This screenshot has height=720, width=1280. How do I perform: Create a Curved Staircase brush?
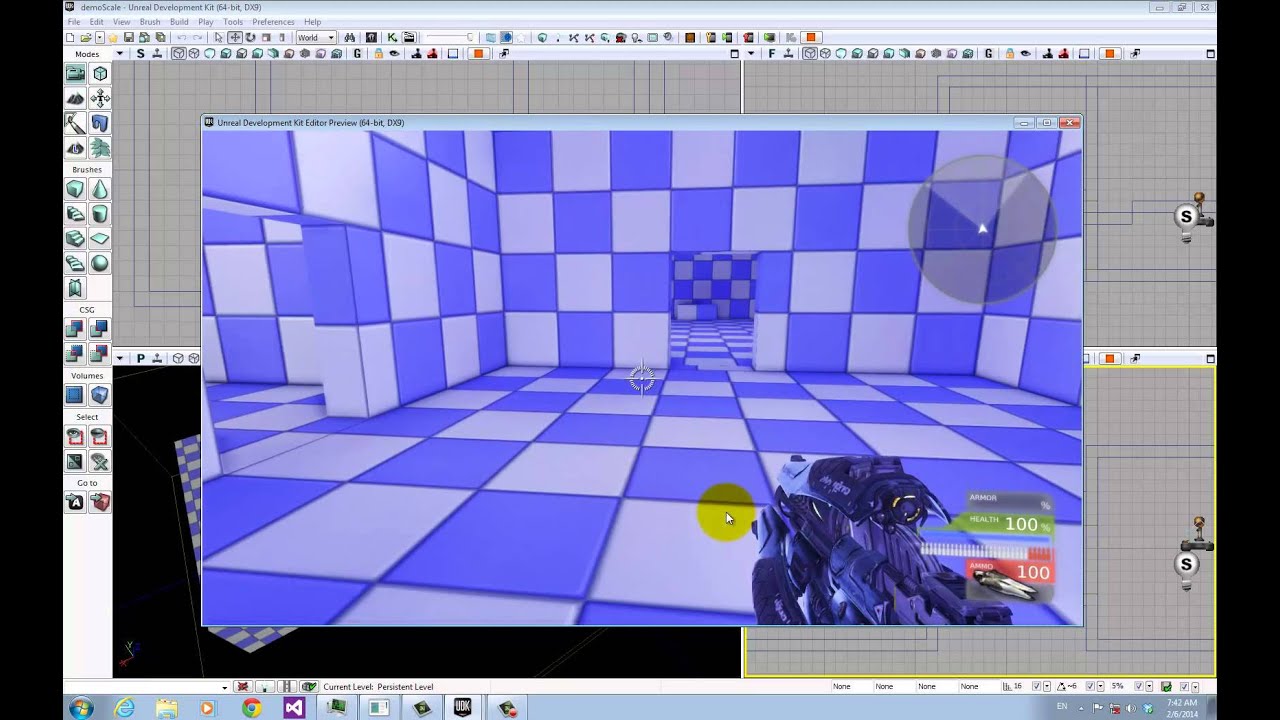(x=75, y=214)
